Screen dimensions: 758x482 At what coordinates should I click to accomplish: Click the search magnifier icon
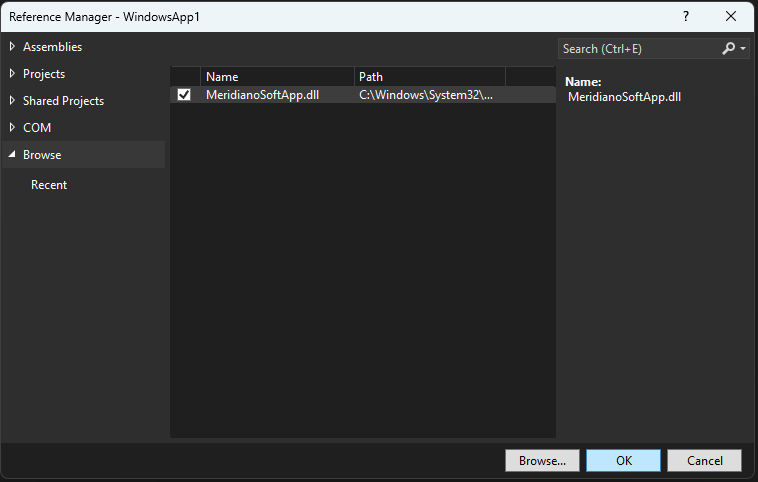(728, 48)
